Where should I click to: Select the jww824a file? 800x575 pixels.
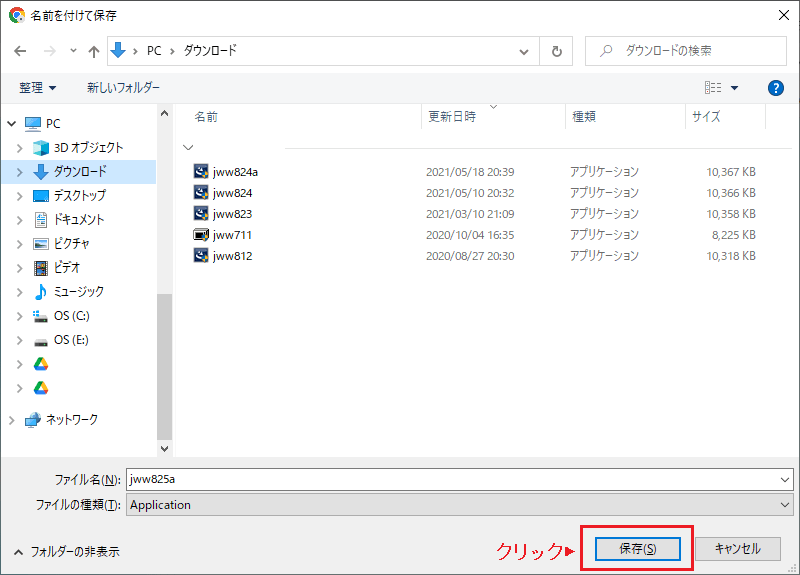point(235,172)
